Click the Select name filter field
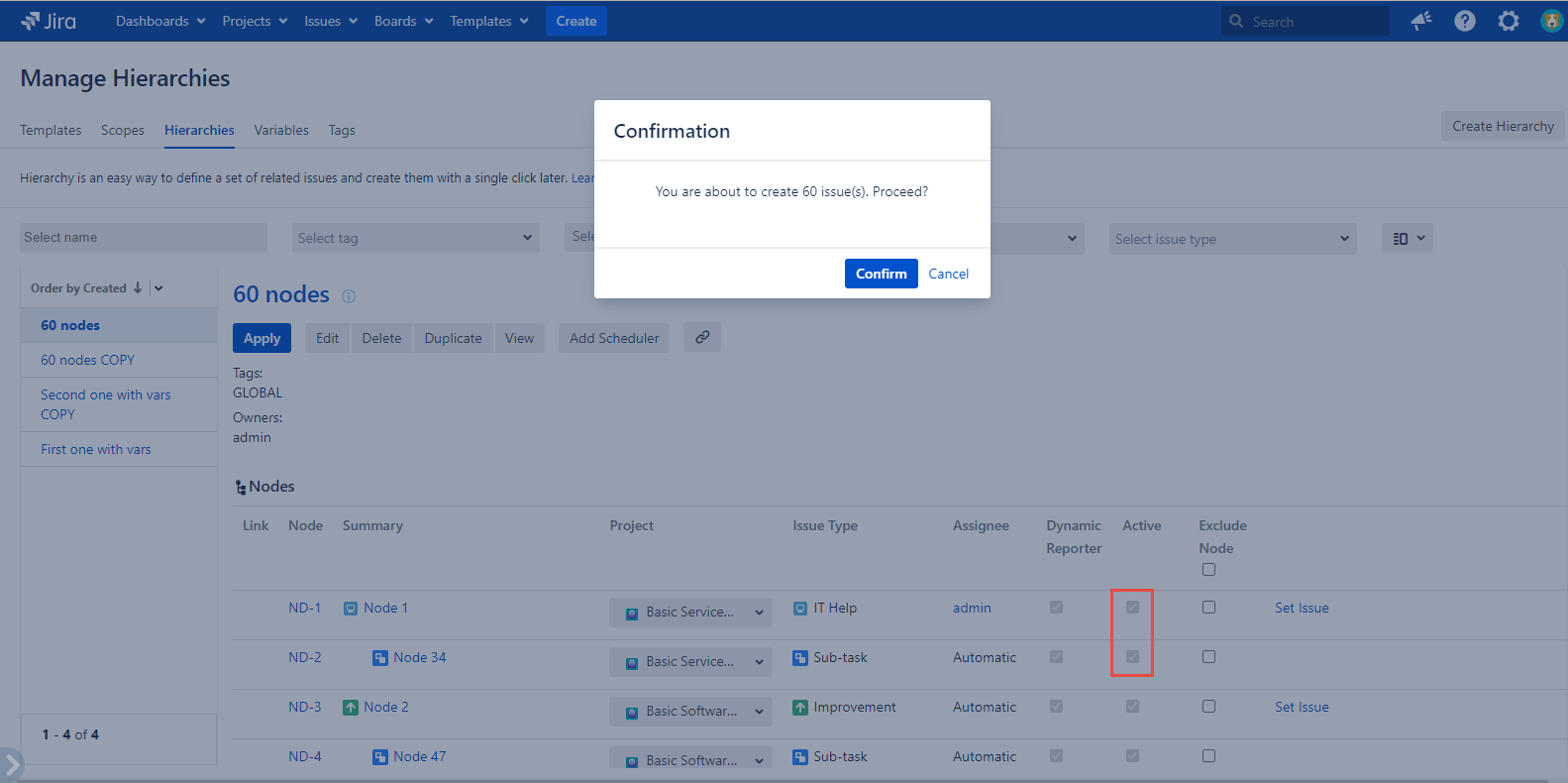This screenshot has height=783, width=1568. pos(144,238)
